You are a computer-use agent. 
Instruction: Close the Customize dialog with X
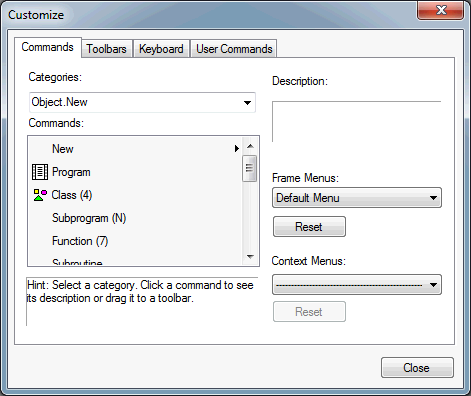pos(440,10)
